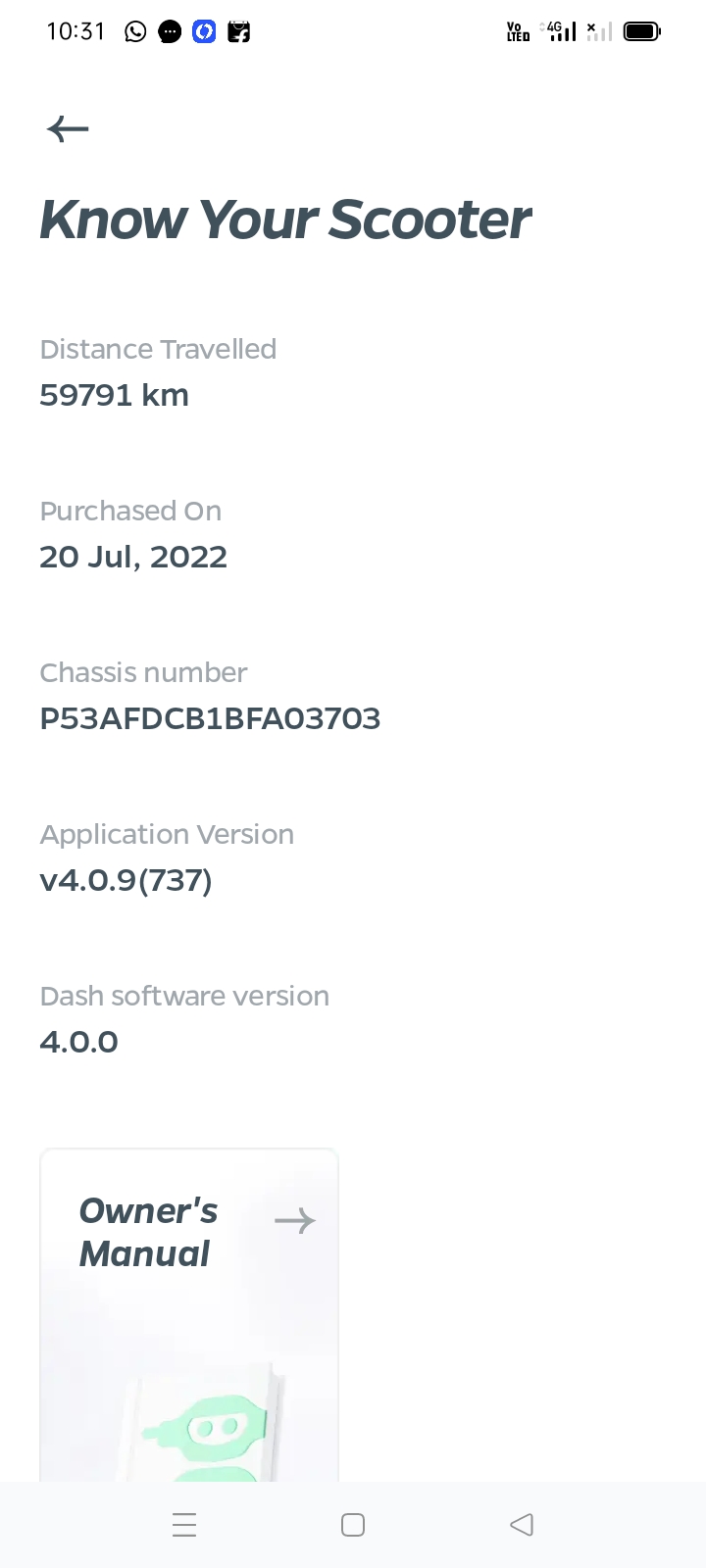The width and height of the screenshot is (706, 1568).
Task: Tap Application Version v4.0.9(737)
Action: 126,880
